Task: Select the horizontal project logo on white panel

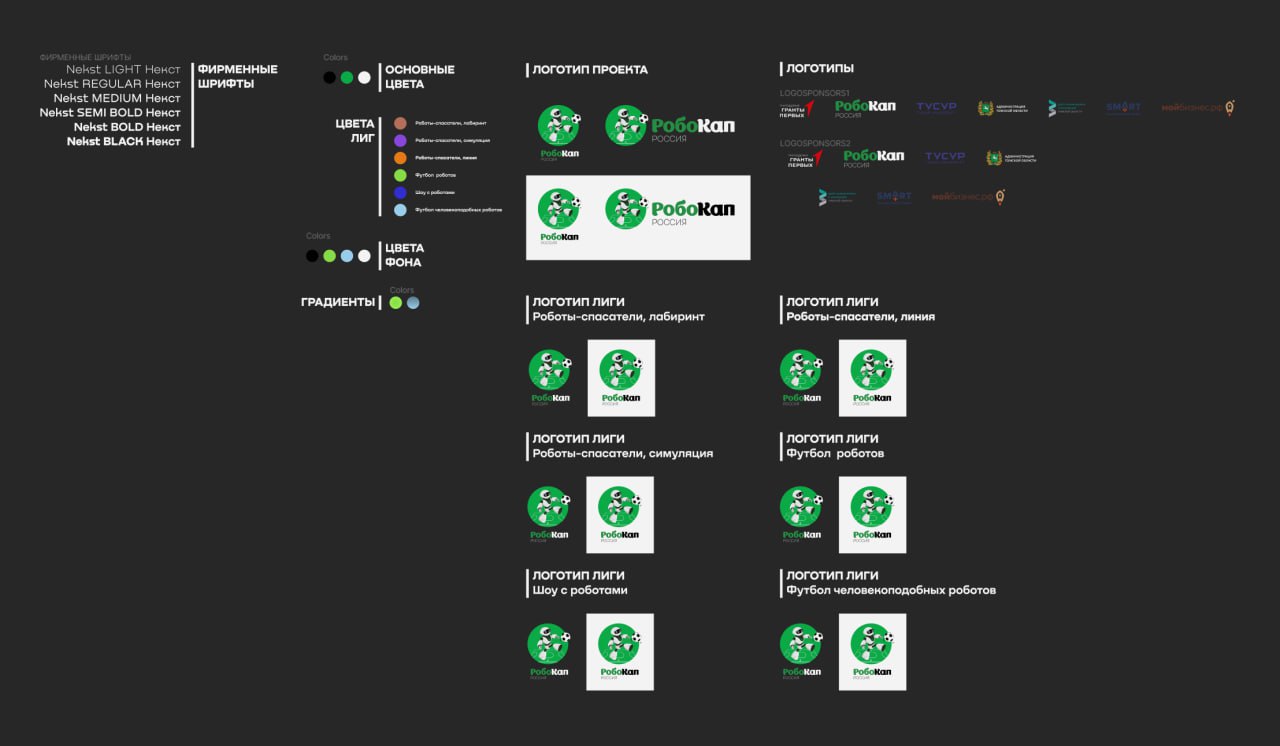Action: pyautogui.click(x=670, y=209)
